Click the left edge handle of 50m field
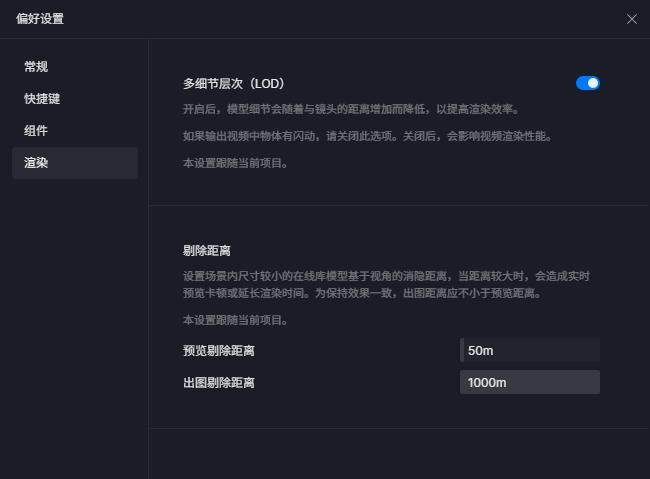 pos(462,350)
